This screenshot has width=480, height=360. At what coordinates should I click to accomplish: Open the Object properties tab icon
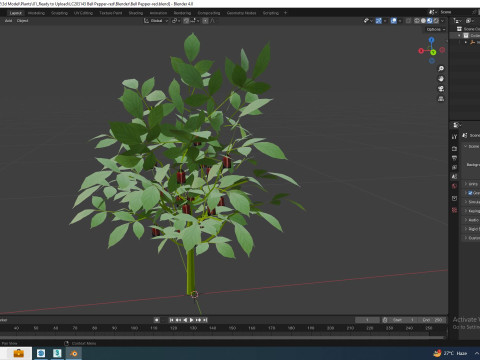coord(454,198)
